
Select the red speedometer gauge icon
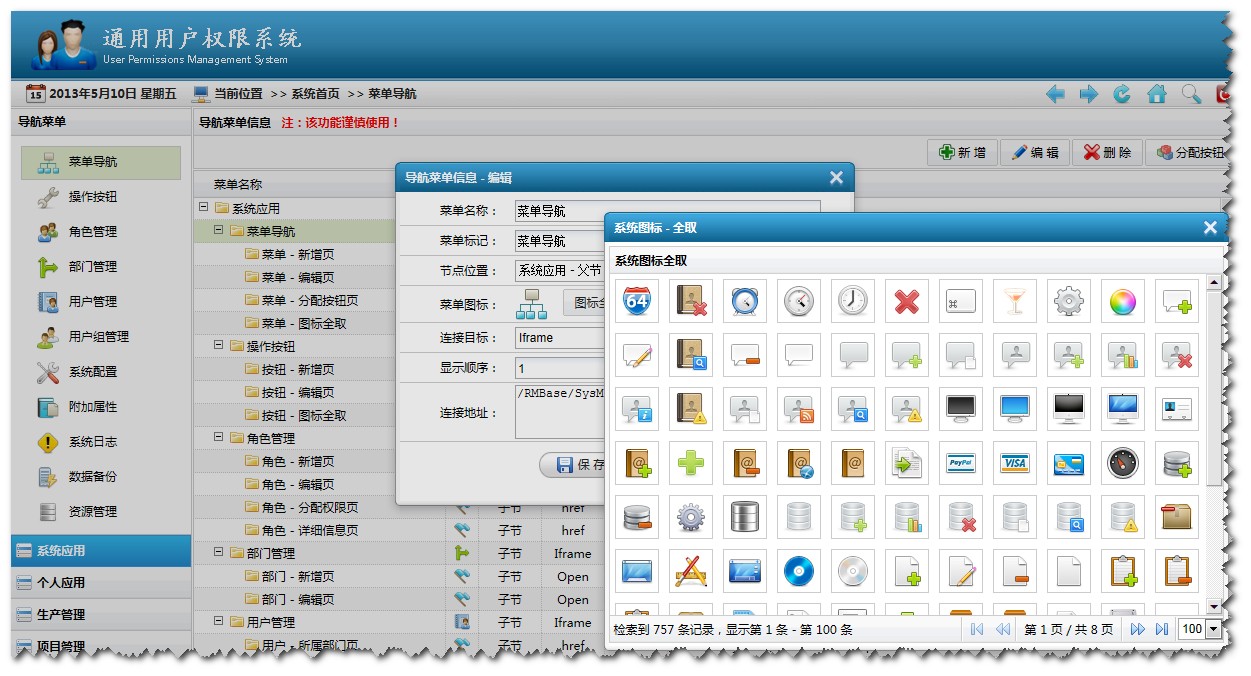1122,463
